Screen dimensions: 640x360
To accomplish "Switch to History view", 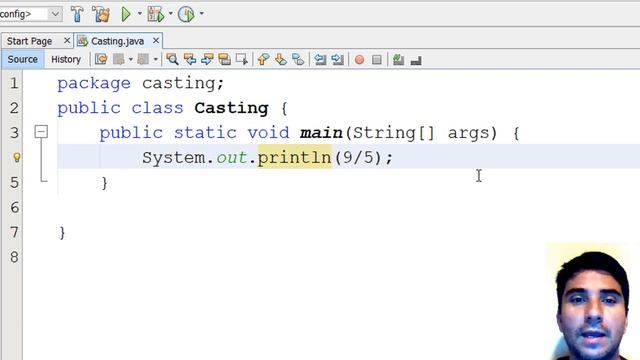I will (x=66, y=60).
